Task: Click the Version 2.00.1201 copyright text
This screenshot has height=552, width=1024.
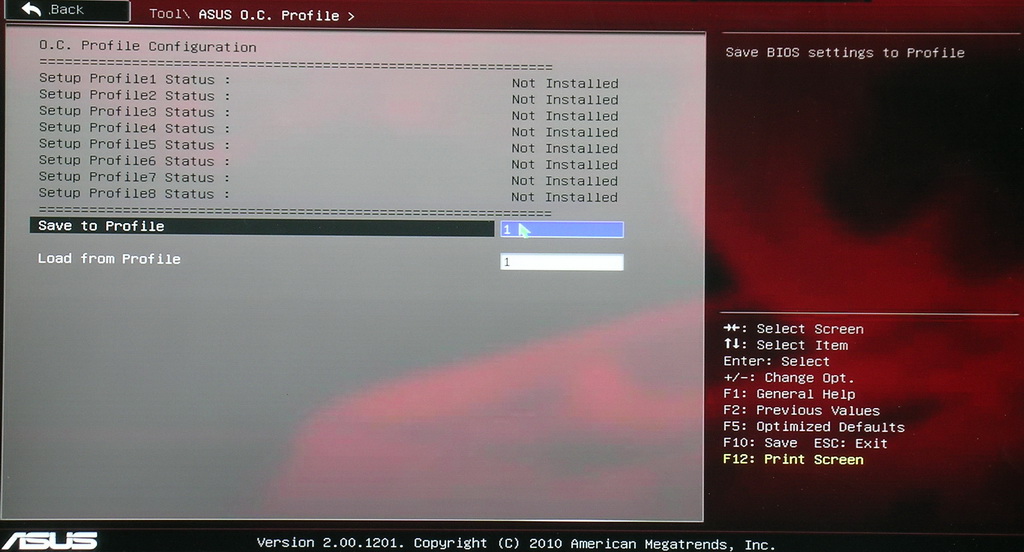Action: [516, 544]
